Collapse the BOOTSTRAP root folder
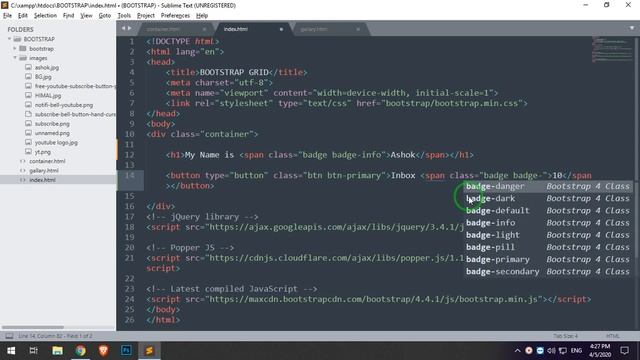 tap(9, 39)
